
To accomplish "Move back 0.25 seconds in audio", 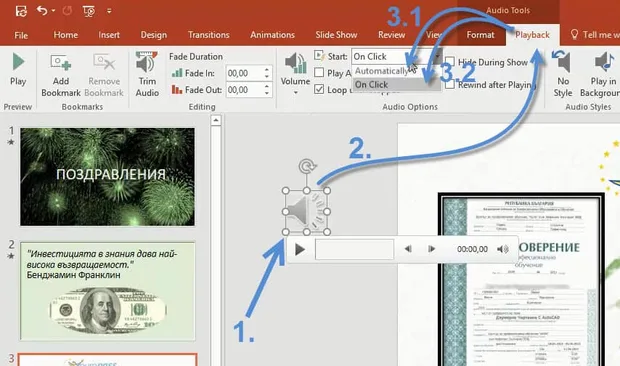I will click(x=408, y=249).
